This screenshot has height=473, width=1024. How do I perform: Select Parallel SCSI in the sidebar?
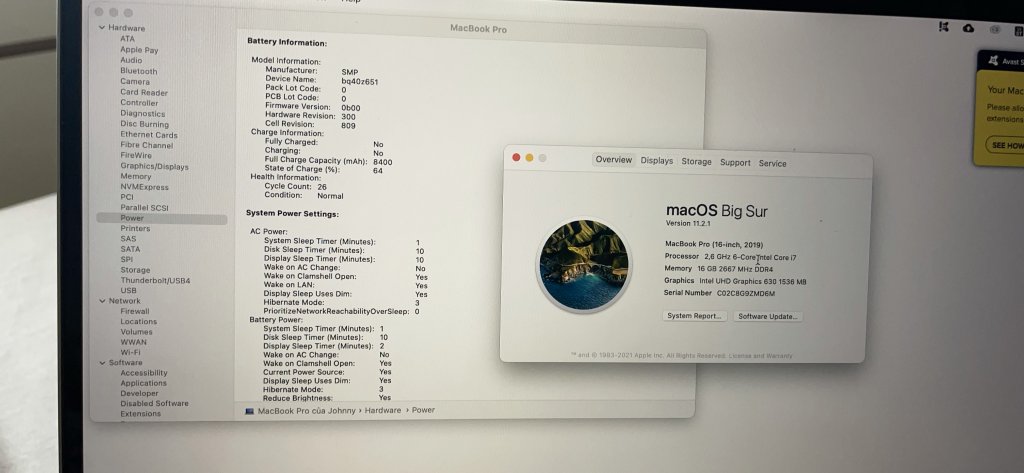click(x=144, y=208)
